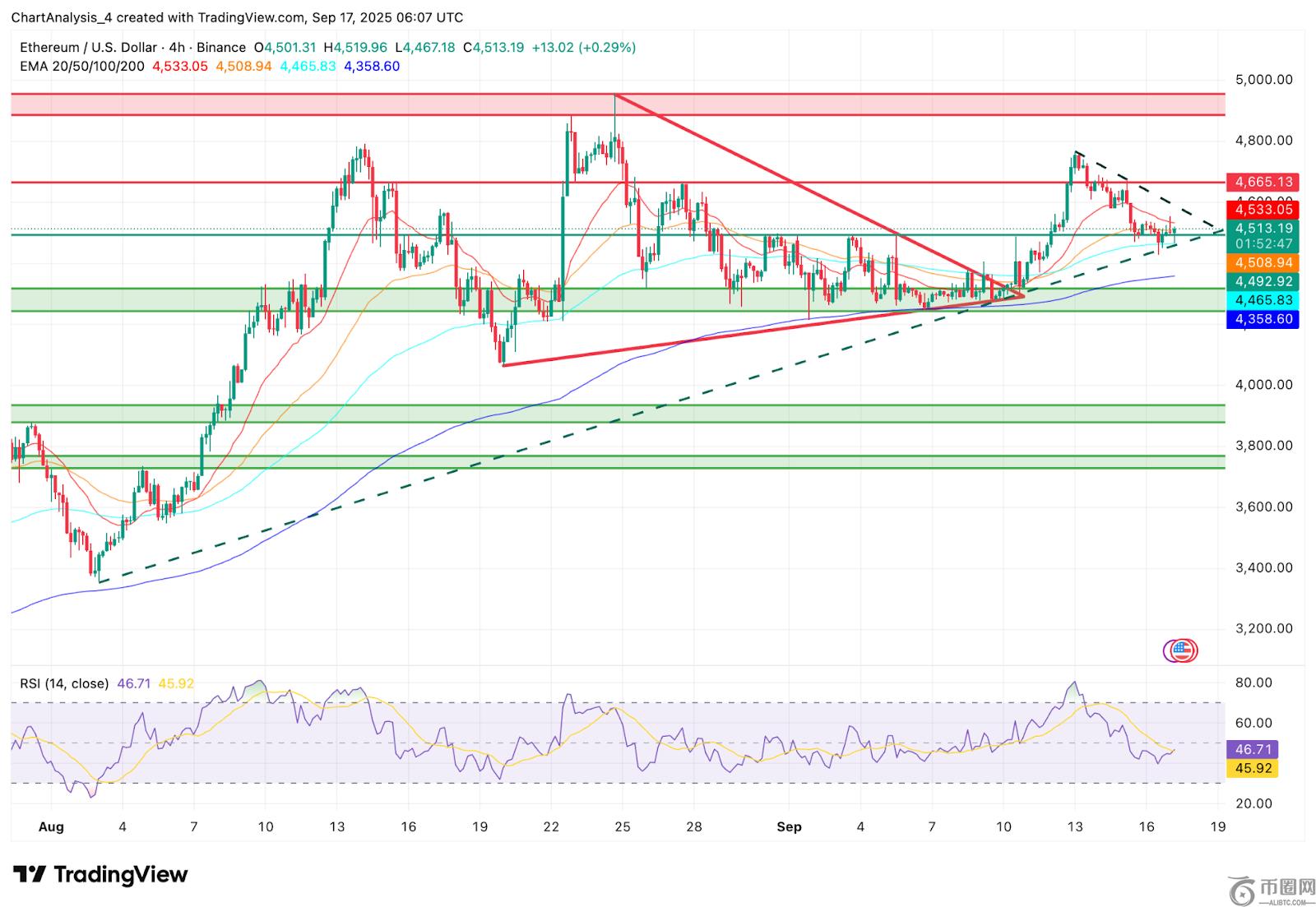The height and width of the screenshot is (907, 1316).
Task: Select the red 4,665.13 price axis label
Action: tap(1263, 182)
